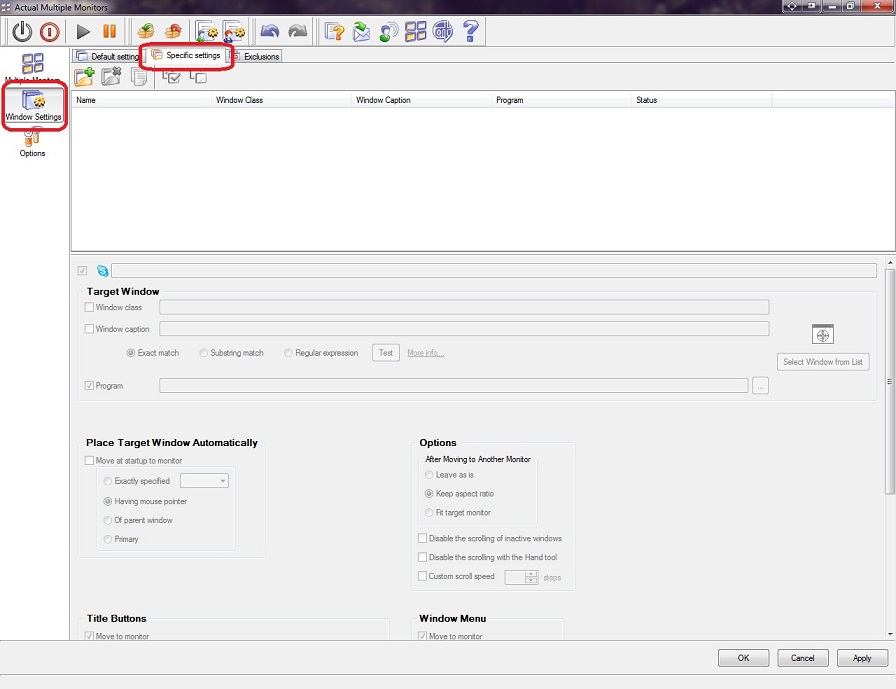Click the orange pause icon

109,31
